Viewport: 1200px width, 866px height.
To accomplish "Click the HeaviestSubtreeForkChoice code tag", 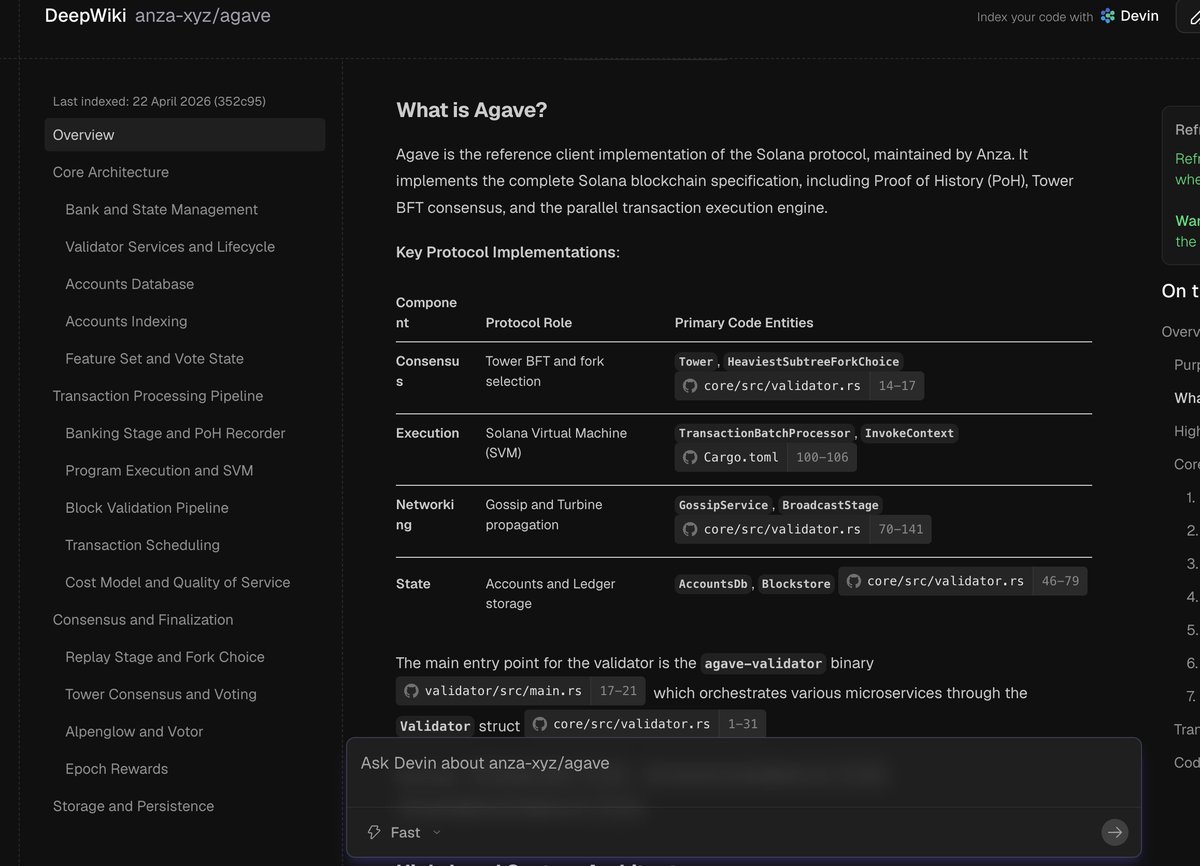I will coord(813,362).
